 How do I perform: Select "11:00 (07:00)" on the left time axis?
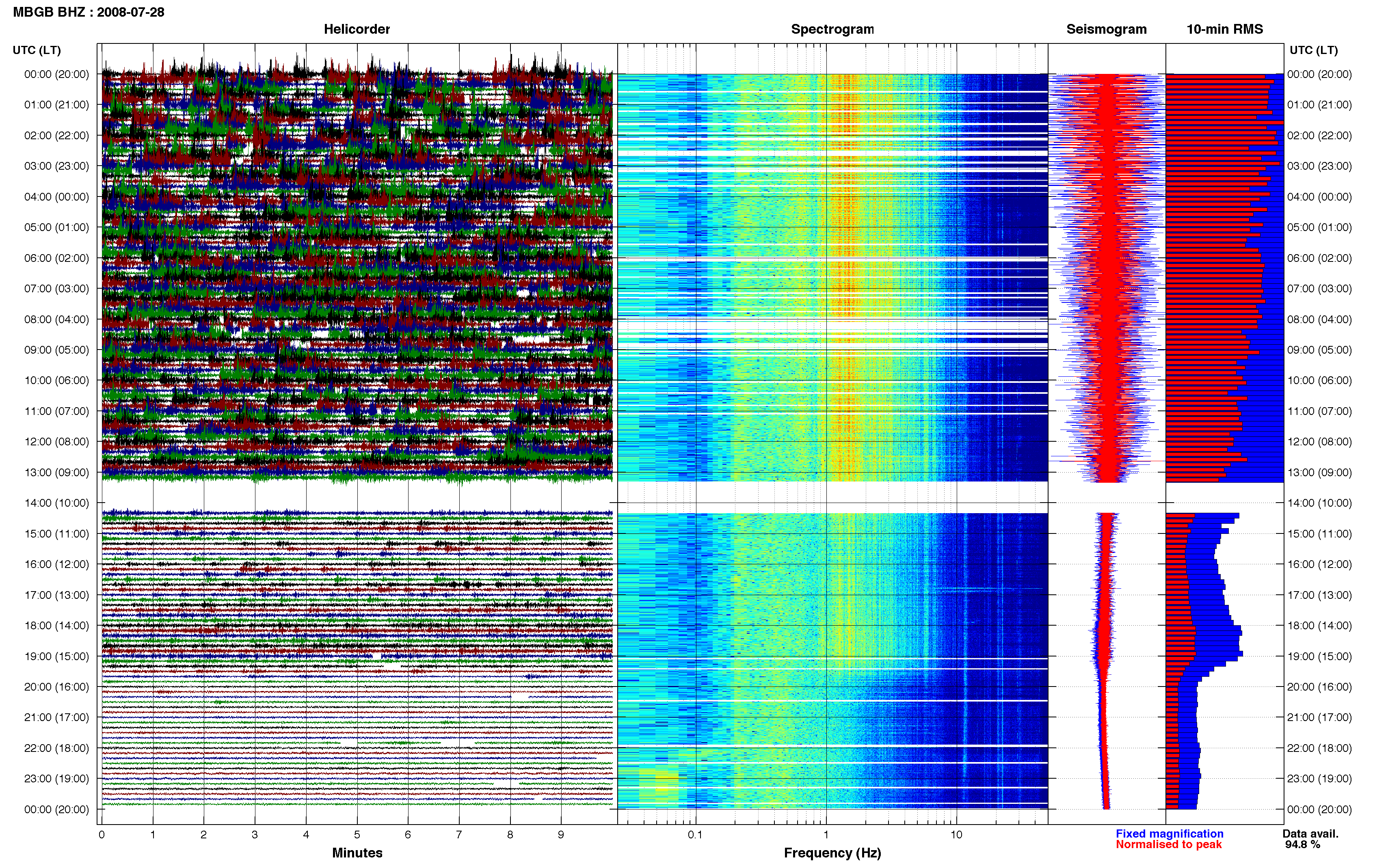click(57, 411)
